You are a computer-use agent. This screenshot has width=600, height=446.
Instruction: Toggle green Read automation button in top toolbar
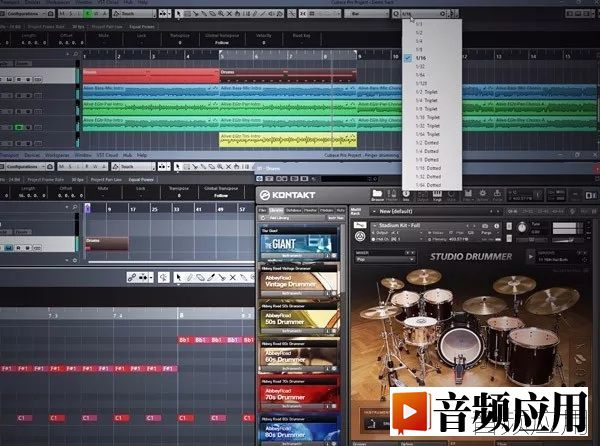(x=88, y=14)
